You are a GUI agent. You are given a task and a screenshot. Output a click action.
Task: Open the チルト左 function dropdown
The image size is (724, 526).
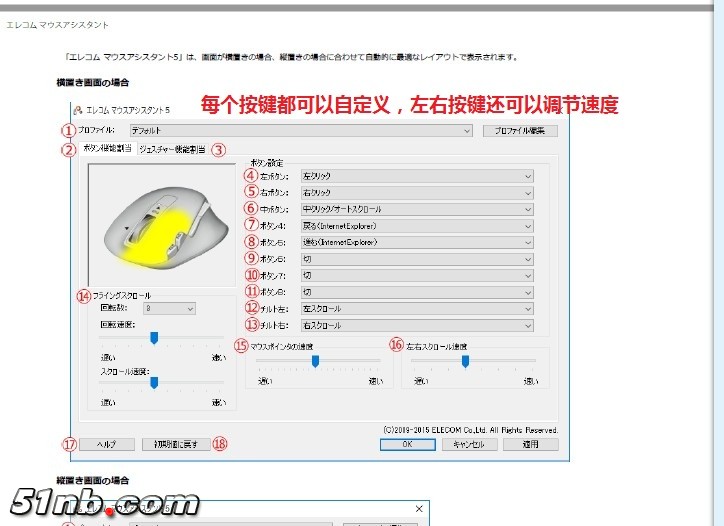417,309
